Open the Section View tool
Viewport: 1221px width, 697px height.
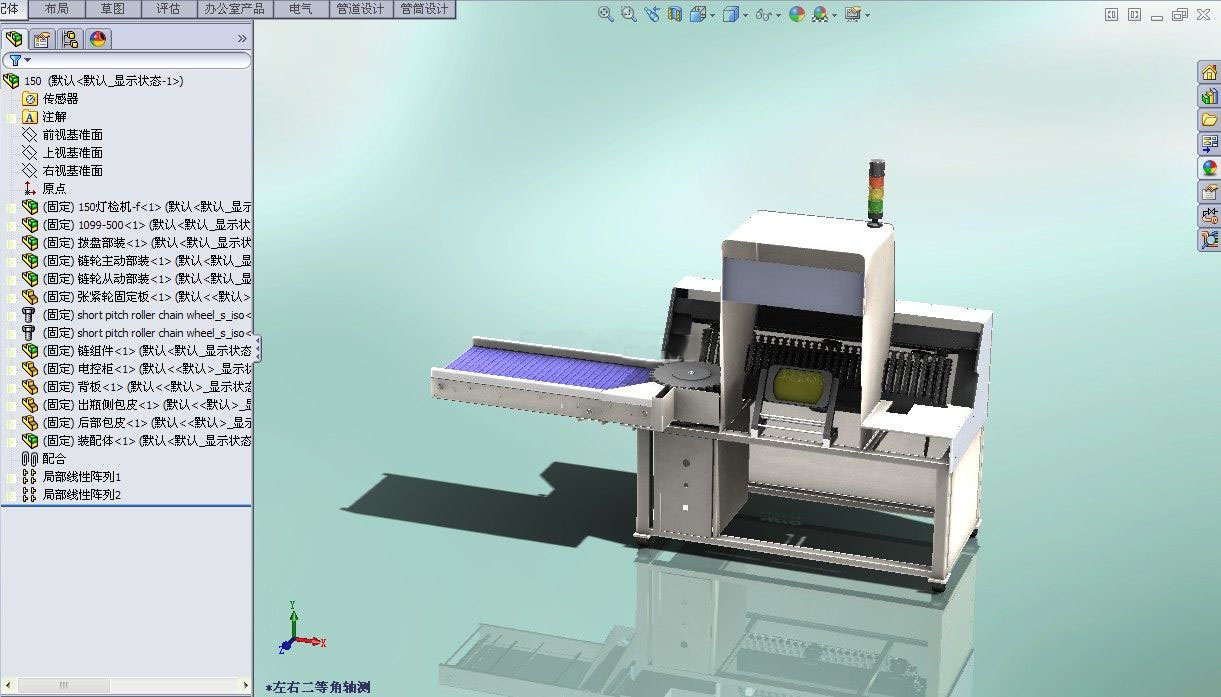click(675, 14)
